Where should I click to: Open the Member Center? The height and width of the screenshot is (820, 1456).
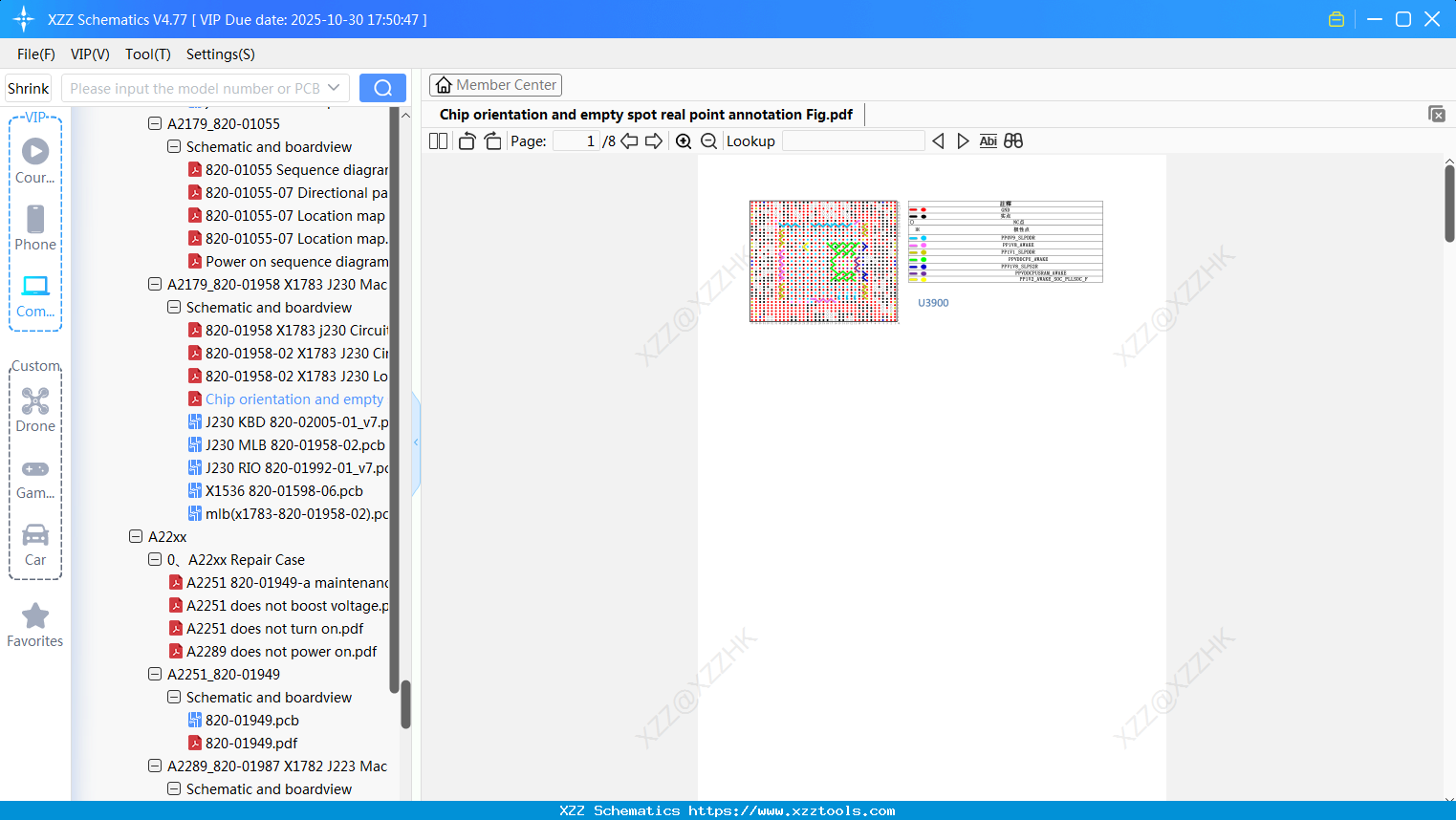[495, 85]
